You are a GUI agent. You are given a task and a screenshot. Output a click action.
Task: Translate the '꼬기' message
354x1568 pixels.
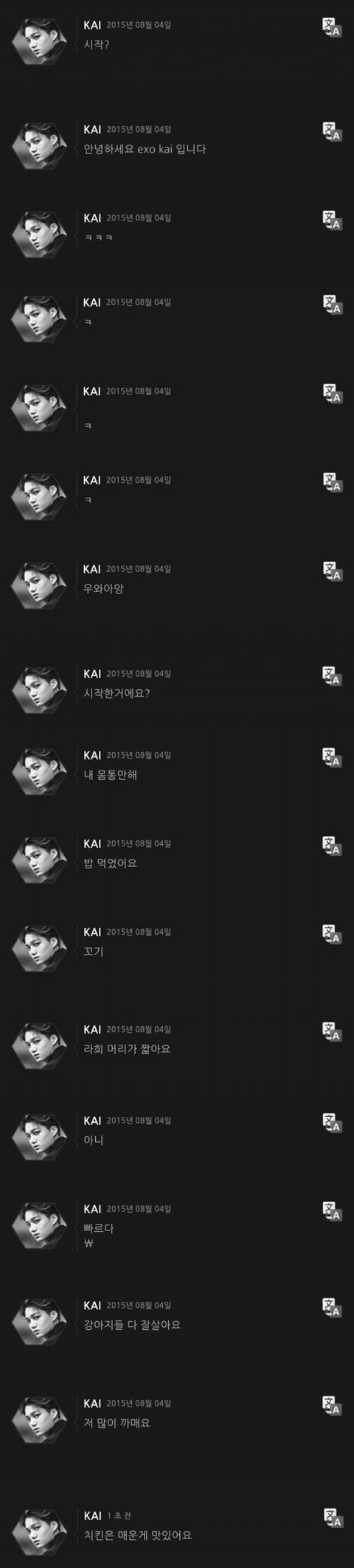click(x=333, y=935)
